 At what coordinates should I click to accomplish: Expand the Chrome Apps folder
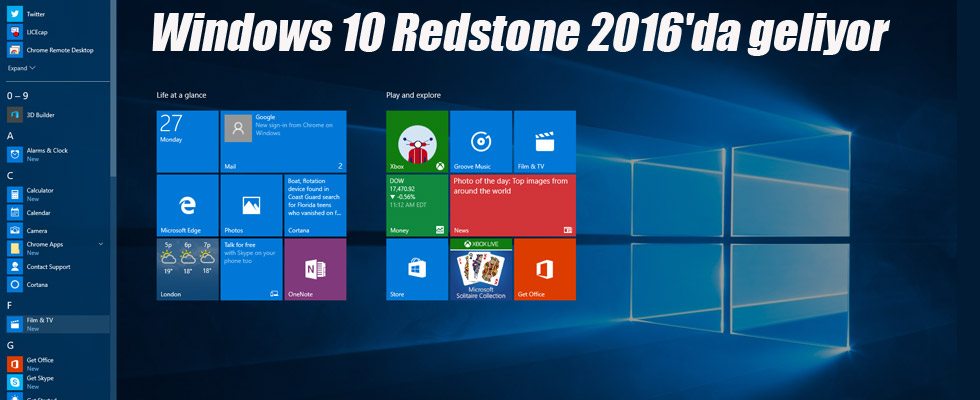(x=100, y=244)
